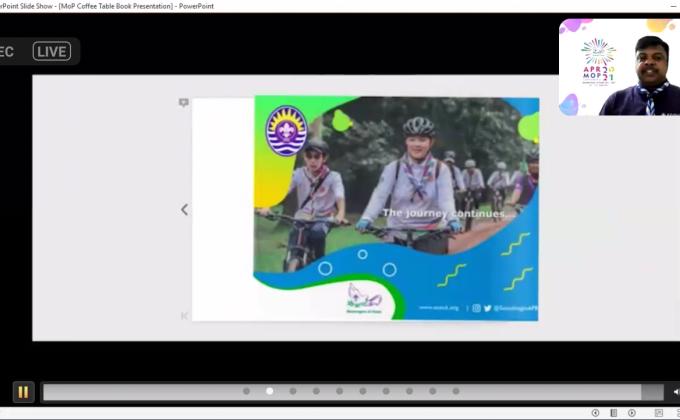Click the next slide arrow in status bar

(x=632, y=413)
